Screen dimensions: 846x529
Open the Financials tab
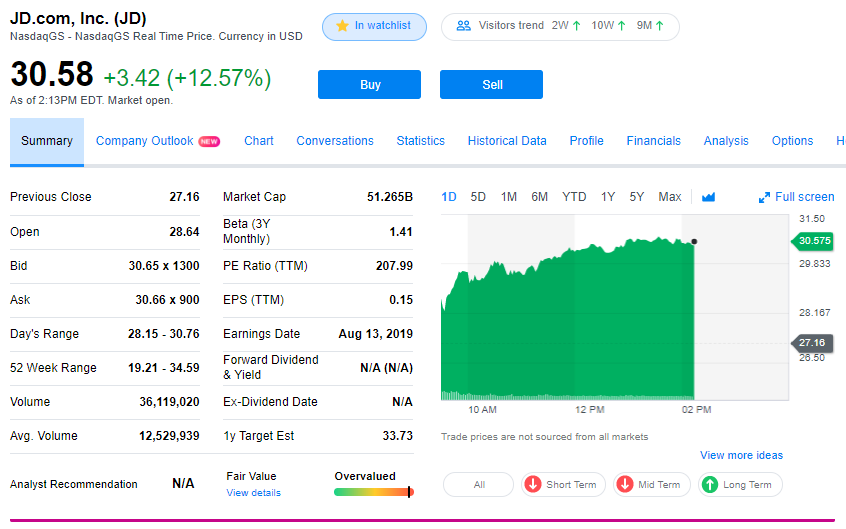(654, 141)
